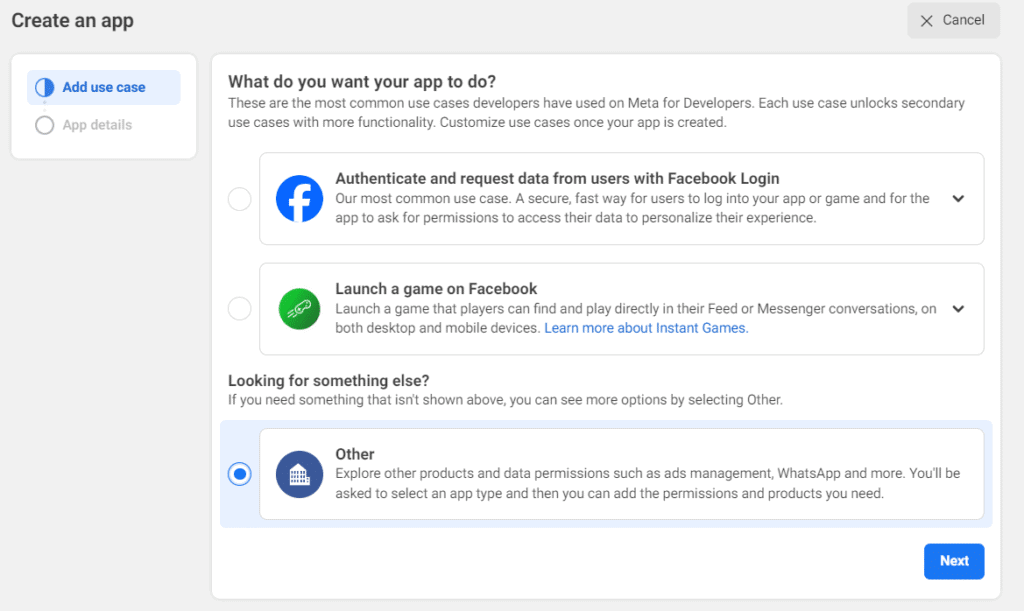This screenshot has width=1024, height=611.
Task: Go to the App details step
Action: [x=97, y=126]
